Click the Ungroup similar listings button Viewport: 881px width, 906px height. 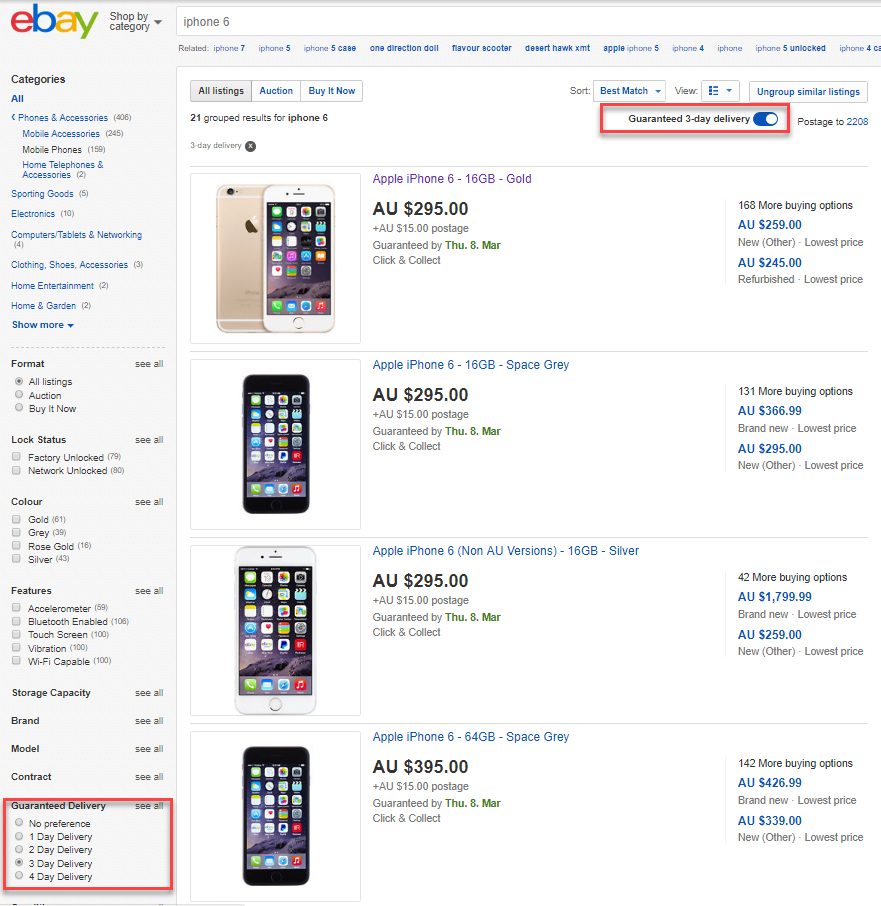click(x=808, y=90)
